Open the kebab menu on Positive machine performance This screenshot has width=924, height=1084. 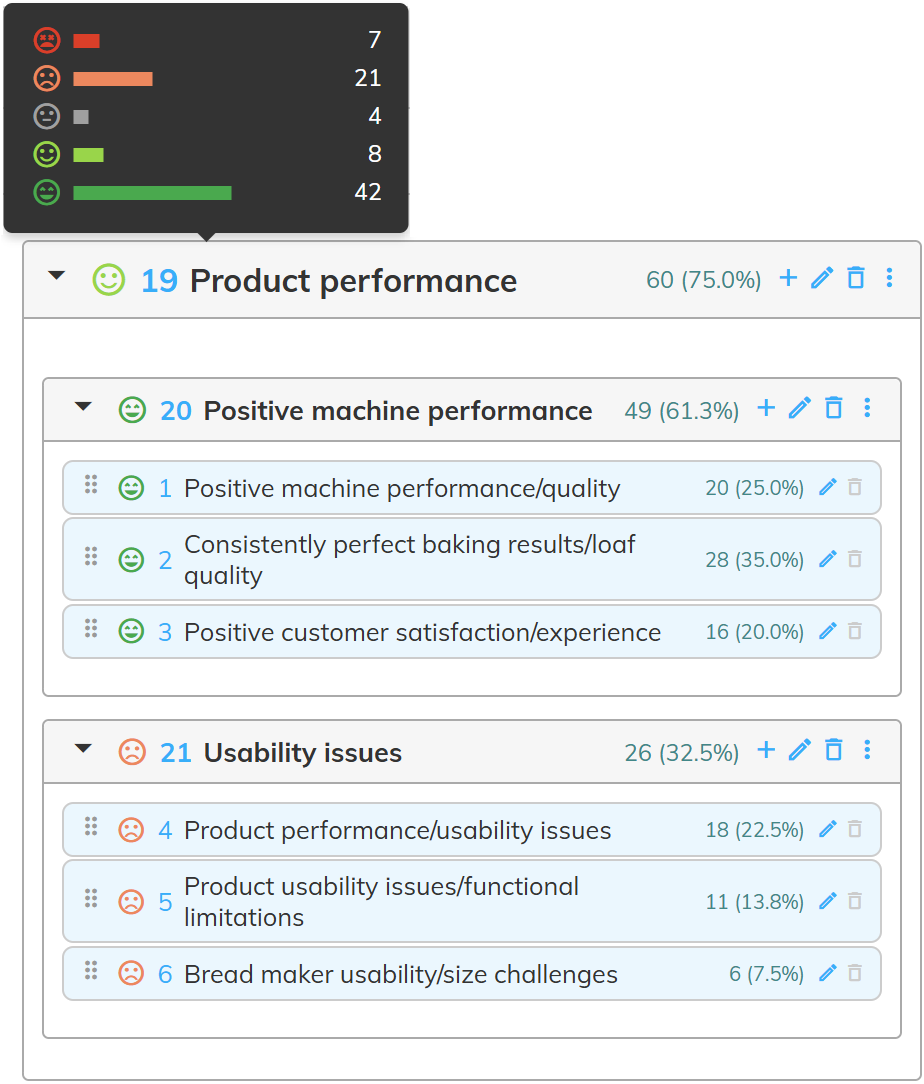pos(867,408)
